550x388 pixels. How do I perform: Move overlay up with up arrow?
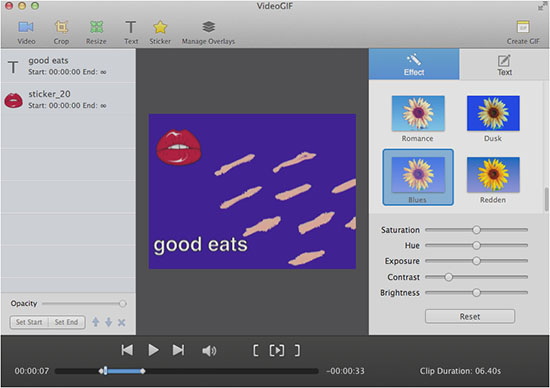95,322
